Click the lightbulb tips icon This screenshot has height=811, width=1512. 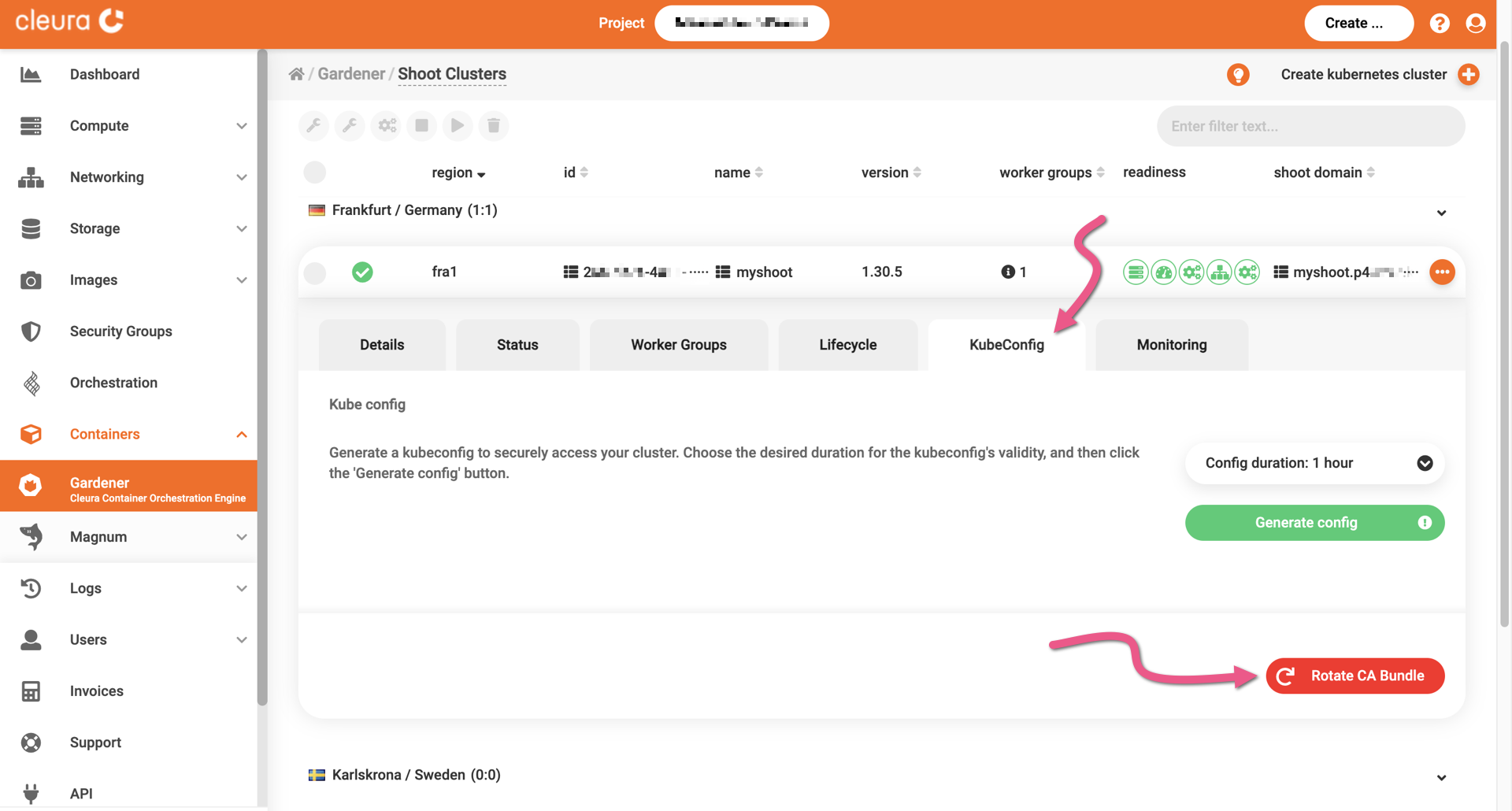coord(1238,75)
